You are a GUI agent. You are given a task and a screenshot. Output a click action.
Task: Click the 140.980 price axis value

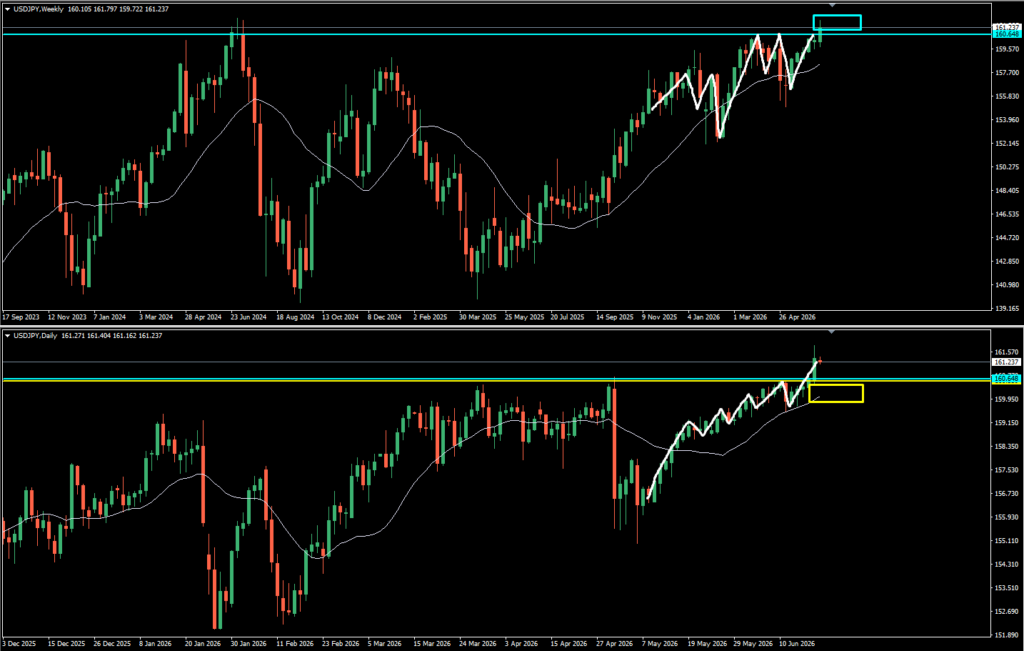tap(1006, 285)
